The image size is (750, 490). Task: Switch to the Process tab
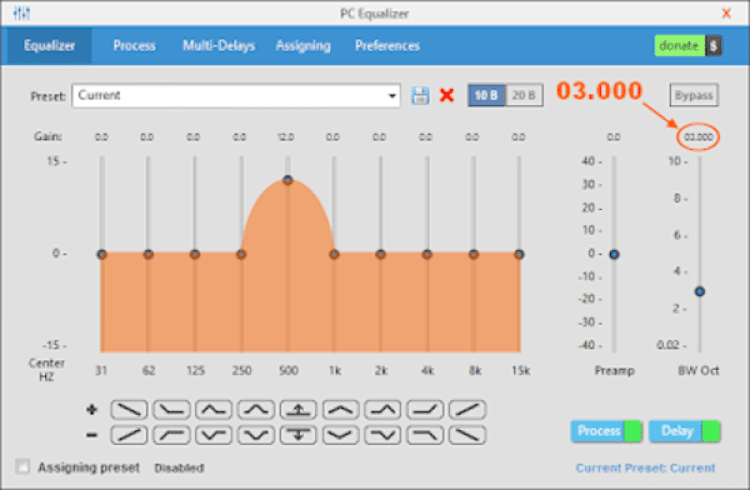point(134,46)
